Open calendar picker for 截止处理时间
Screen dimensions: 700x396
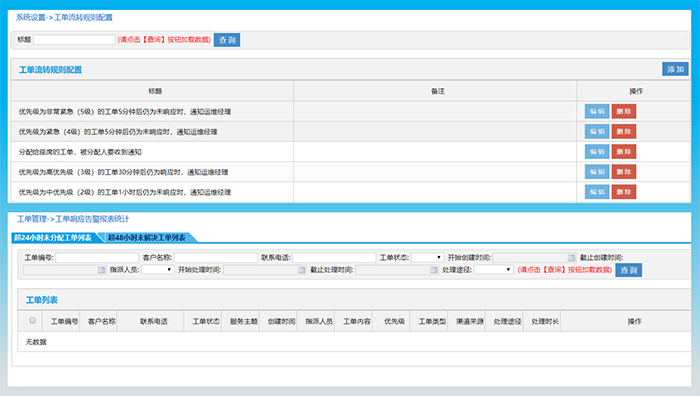point(433,270)
